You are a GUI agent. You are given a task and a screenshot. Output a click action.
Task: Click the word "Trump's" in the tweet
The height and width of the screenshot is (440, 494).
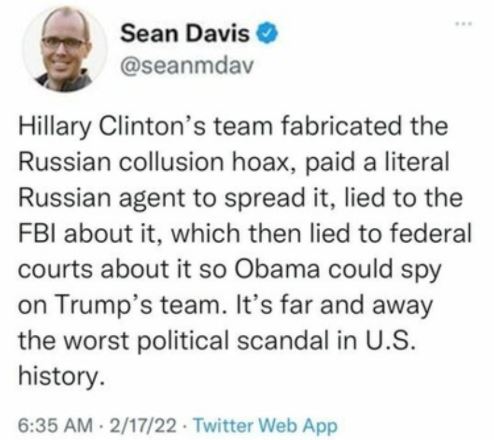104,307
